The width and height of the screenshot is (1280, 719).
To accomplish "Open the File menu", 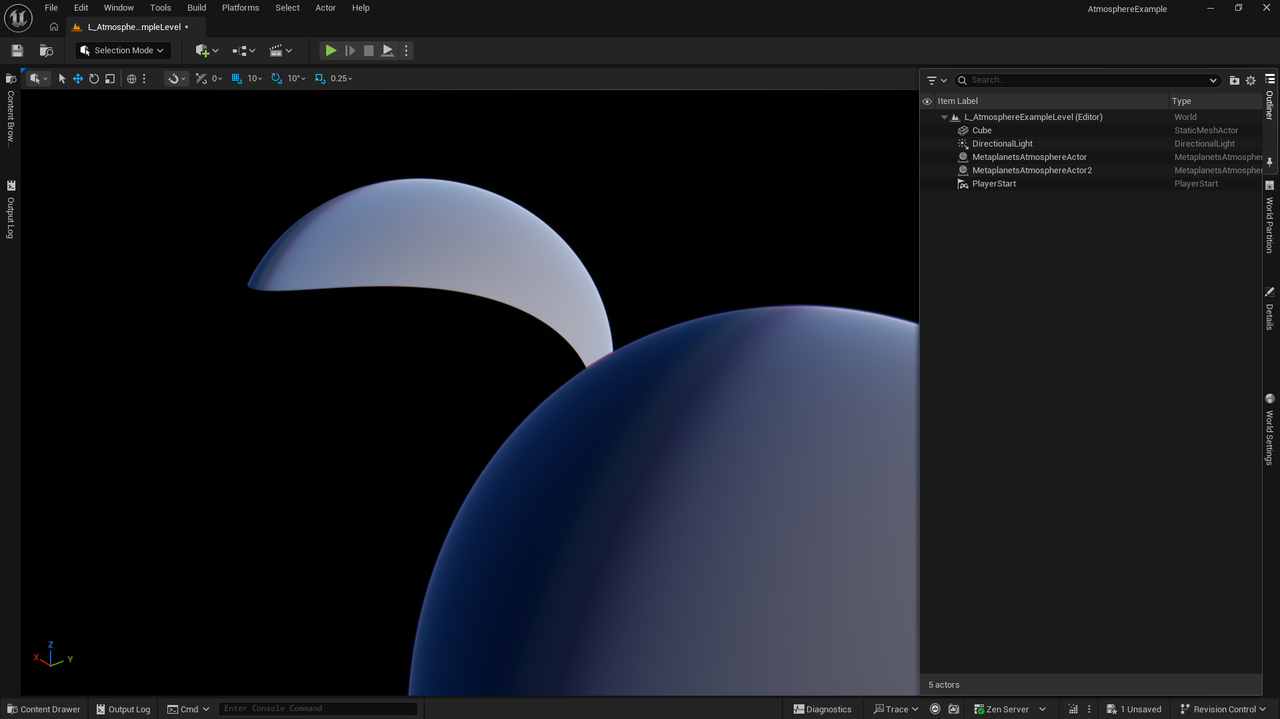I will (51, 8).
